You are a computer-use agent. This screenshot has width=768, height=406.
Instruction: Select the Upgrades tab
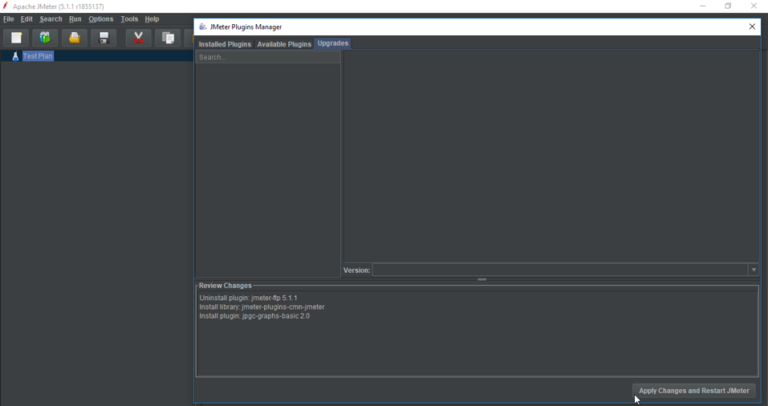[x=333, y=44]
